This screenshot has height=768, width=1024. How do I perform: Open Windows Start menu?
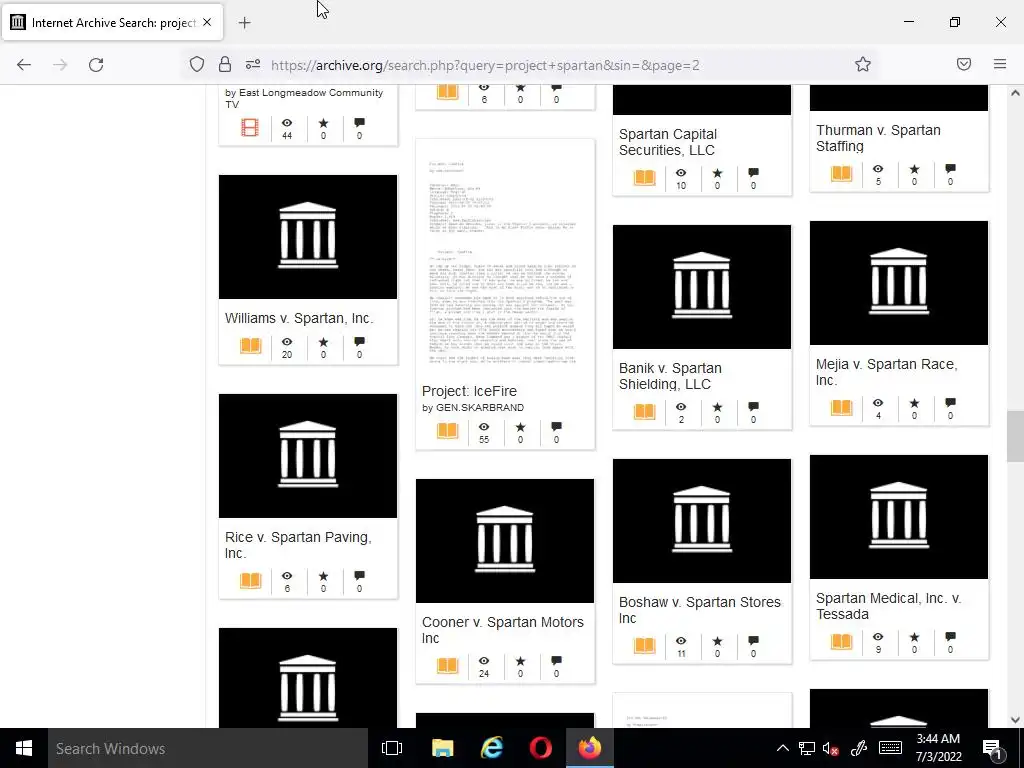[24, 748]
